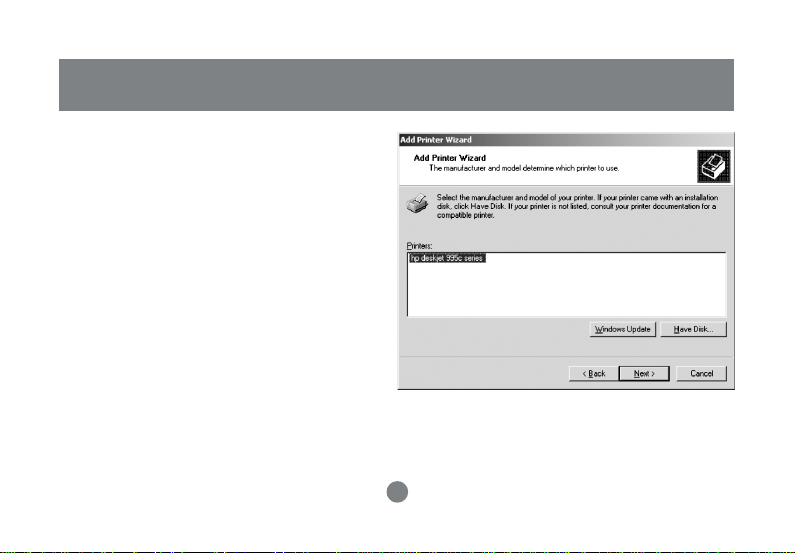This screenshot has height=553, width=795.
Task: Click the Add Printer Wizard title bar
Action: [x=566, y=140]
